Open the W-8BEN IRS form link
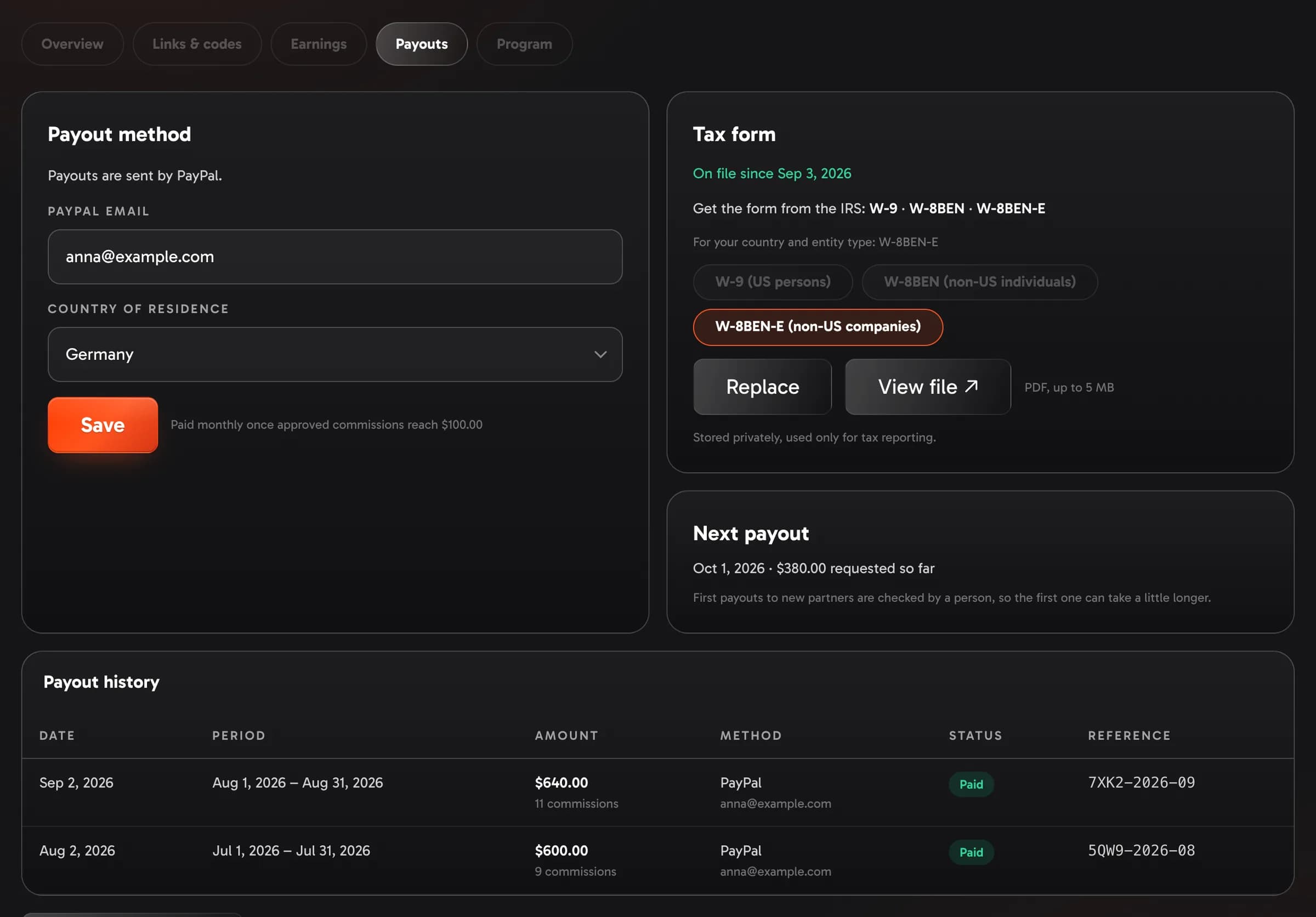 point(937,208)
